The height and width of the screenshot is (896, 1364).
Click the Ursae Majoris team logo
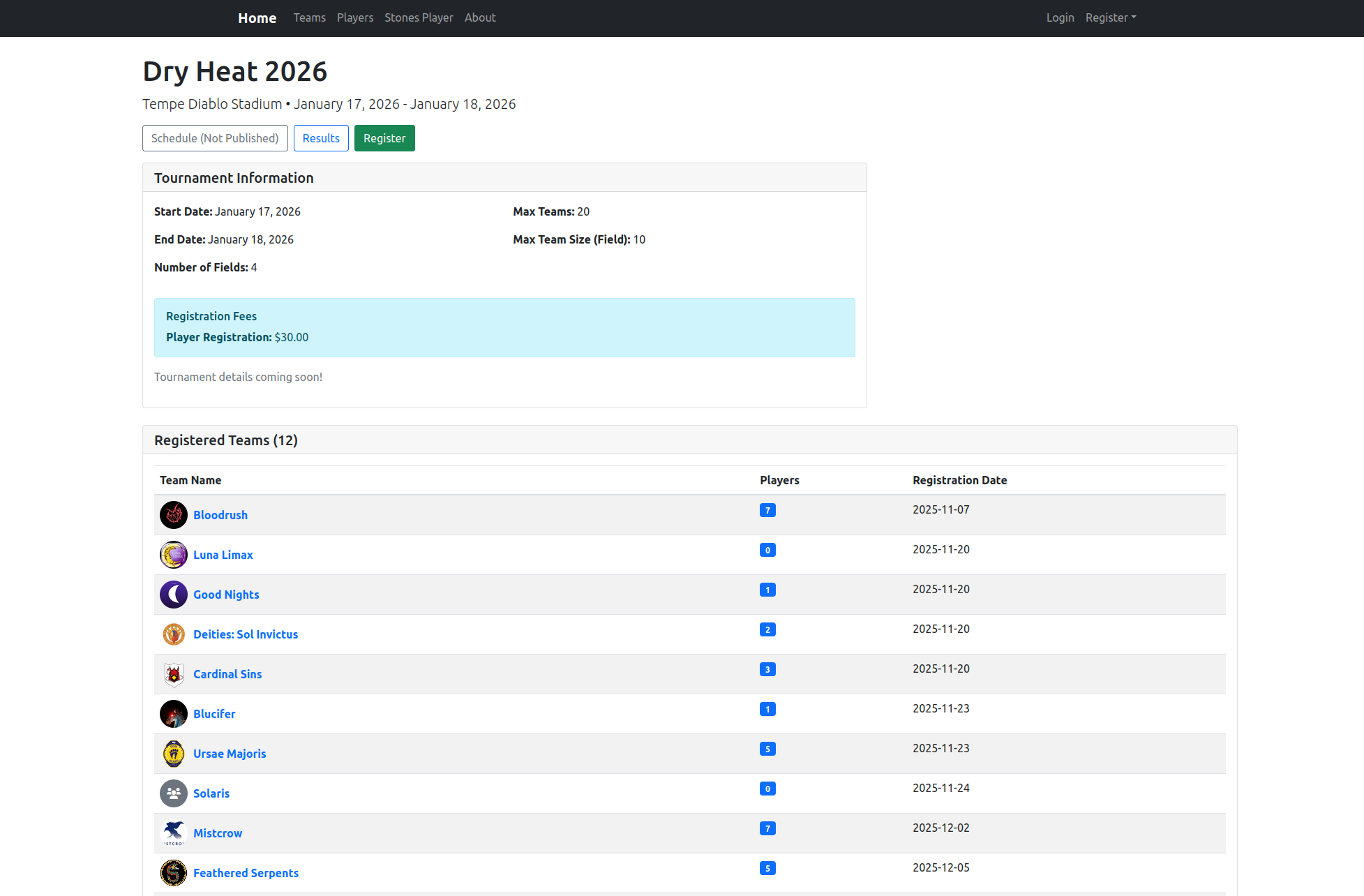tap(173, 754)
